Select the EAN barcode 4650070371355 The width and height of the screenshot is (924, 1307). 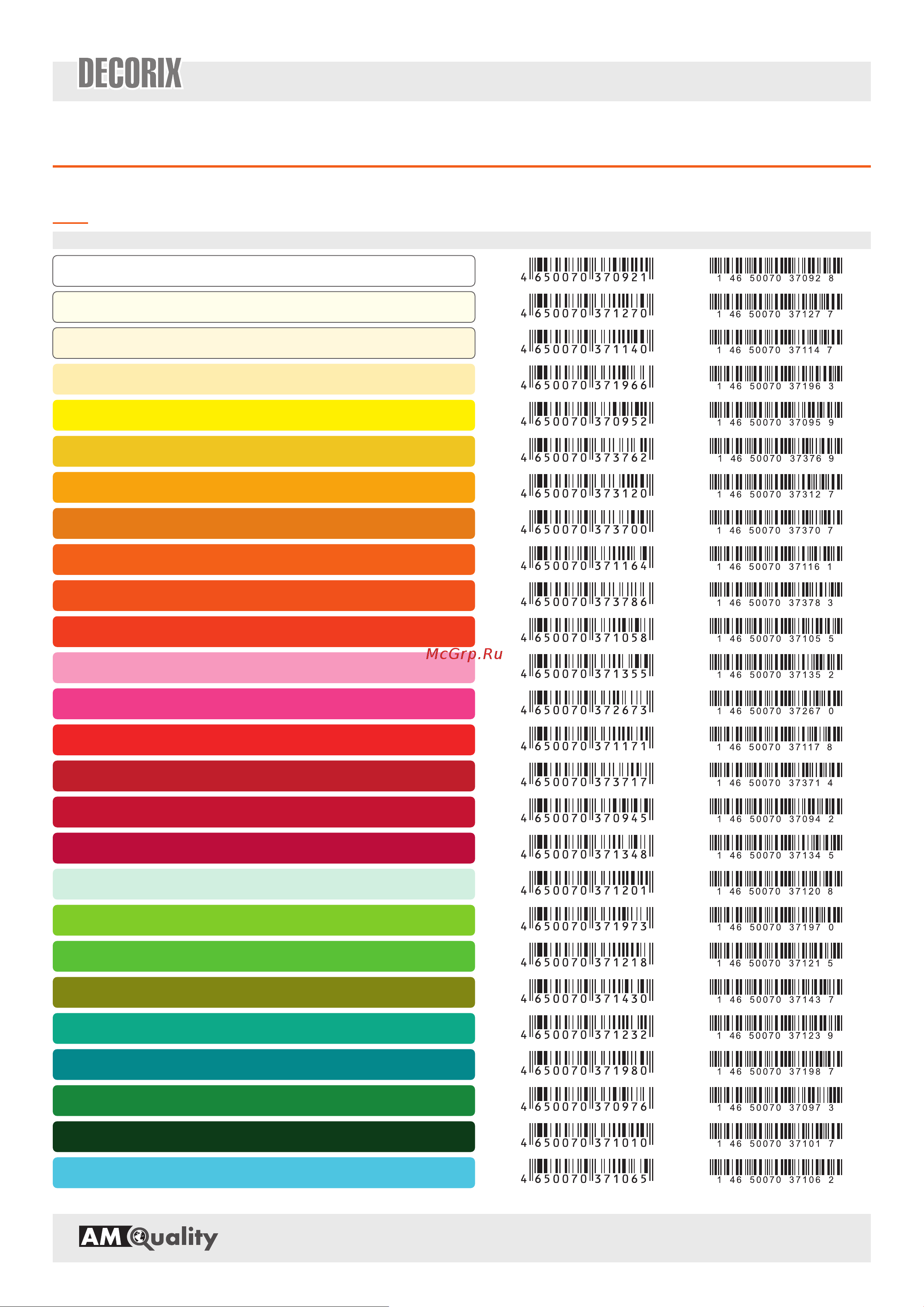[x=587, y=667]
